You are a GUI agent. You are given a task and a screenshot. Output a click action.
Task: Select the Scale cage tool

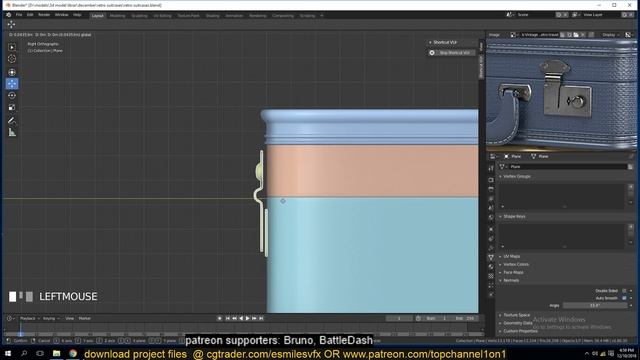click(x=12, y=107)
